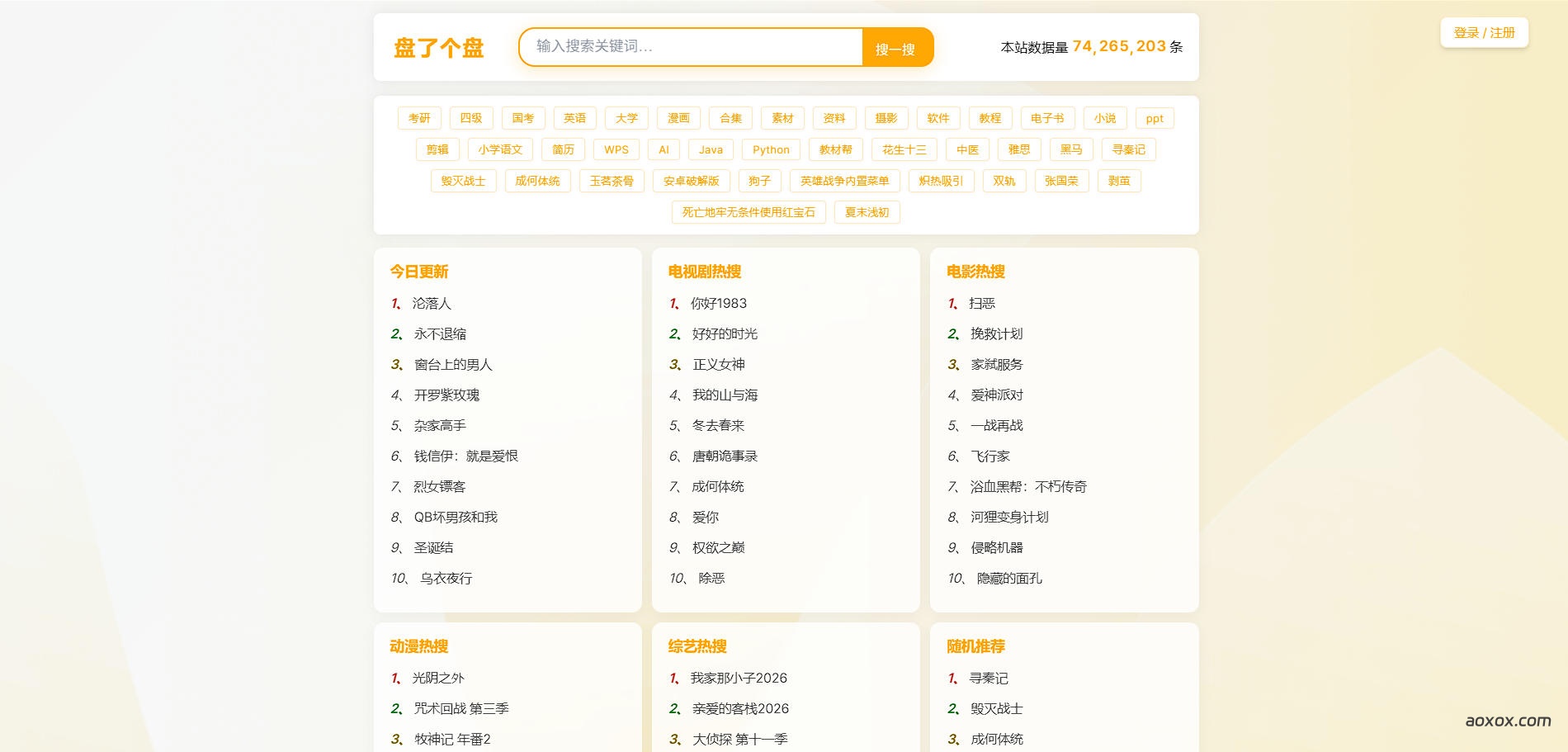Click the 搜一搜 search button

tap(896, 48)
